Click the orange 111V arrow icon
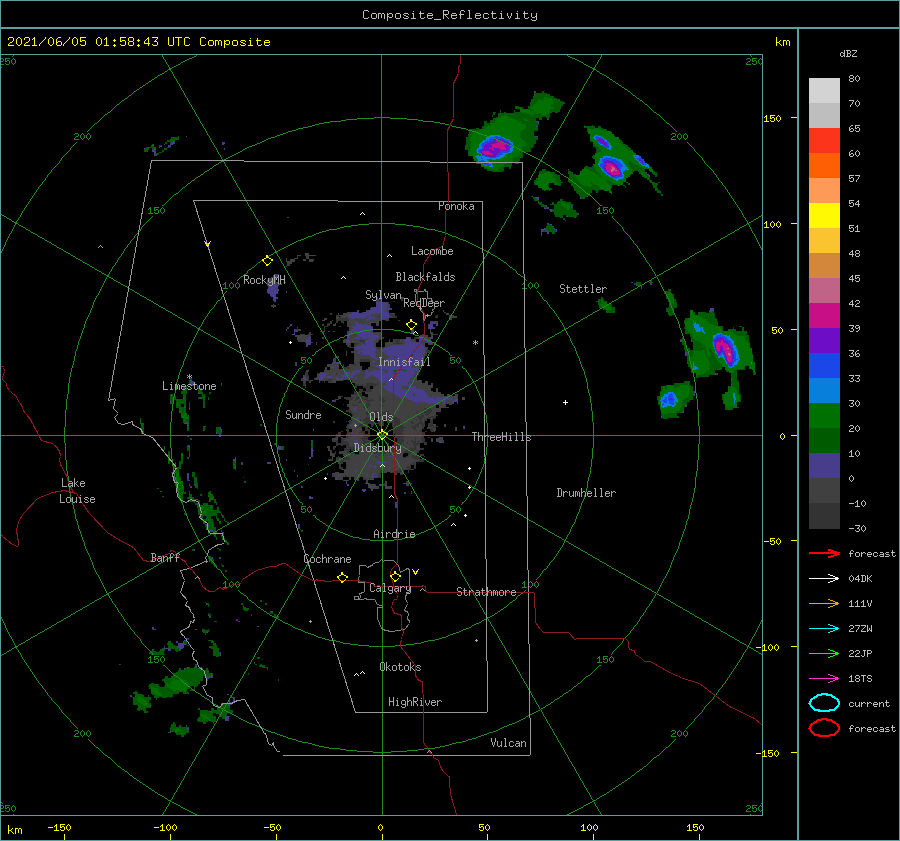Viewport: 900px width, 841px height. tap(824, 603)
